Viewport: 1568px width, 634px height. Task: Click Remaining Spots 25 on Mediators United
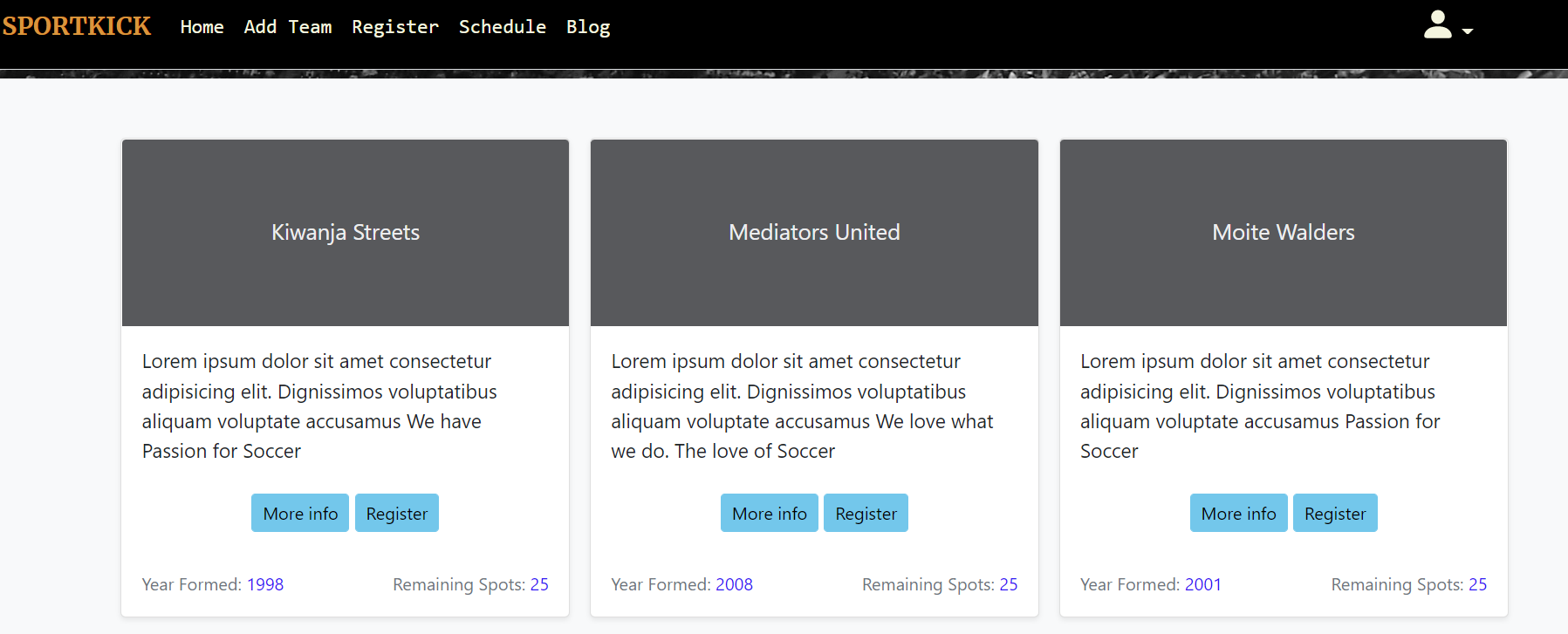click(940, 584)
